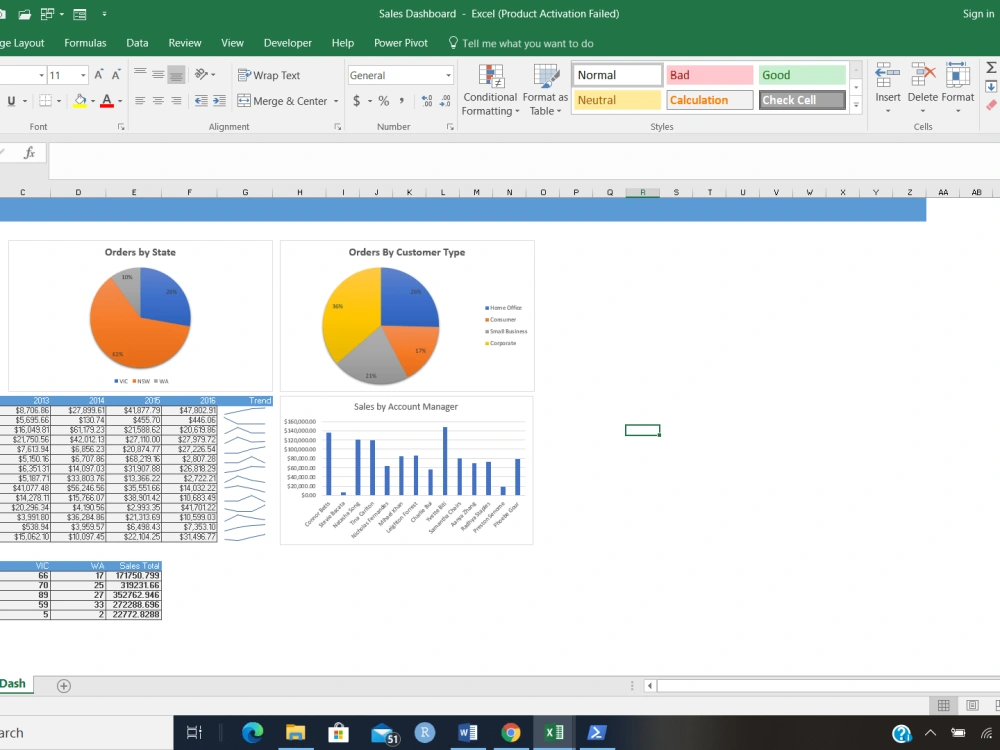The width and height of the screenshot is (1000, 750).
Task: Click the Insert Function fx icon
Action: pyautogui.click(x=29, y=152)
